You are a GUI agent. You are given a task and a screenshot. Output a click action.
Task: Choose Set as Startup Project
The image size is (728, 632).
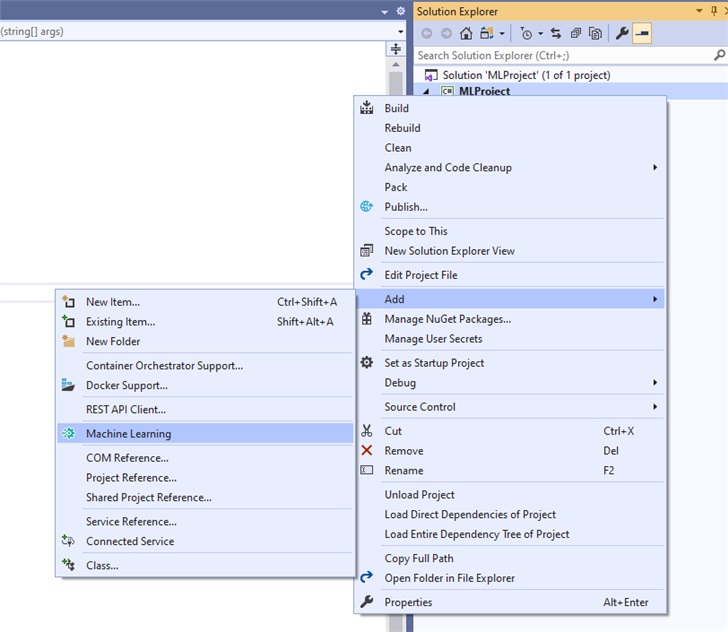pyautogui.click(x=511, y=363)
